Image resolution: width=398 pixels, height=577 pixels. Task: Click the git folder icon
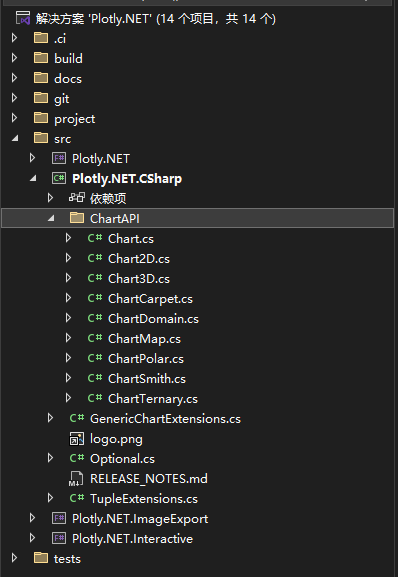click(x=41, y=98)
